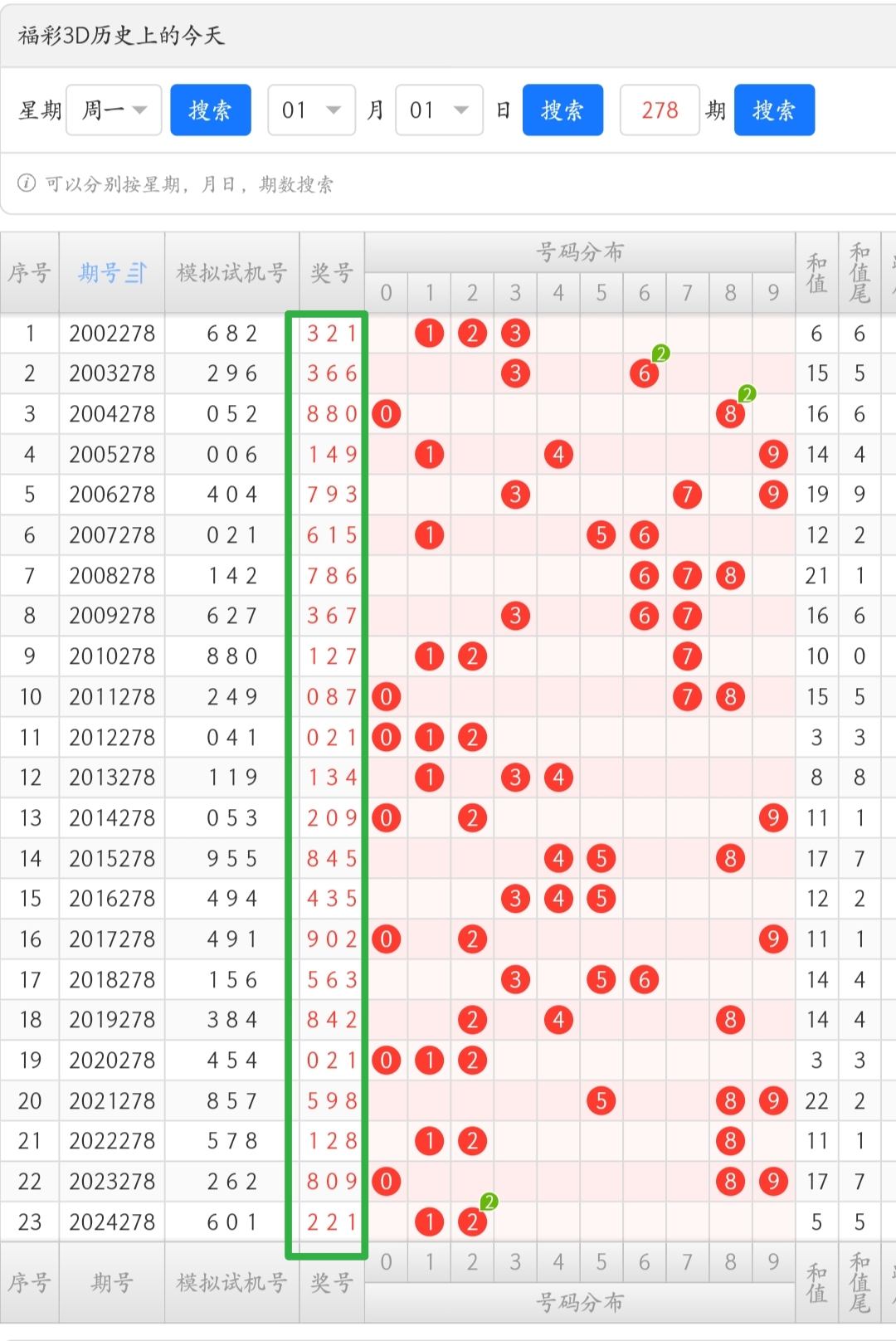Click red ball 6 in the 2003278 row
The height and width of the screenshot is (1341, 896).
(645, 373)
